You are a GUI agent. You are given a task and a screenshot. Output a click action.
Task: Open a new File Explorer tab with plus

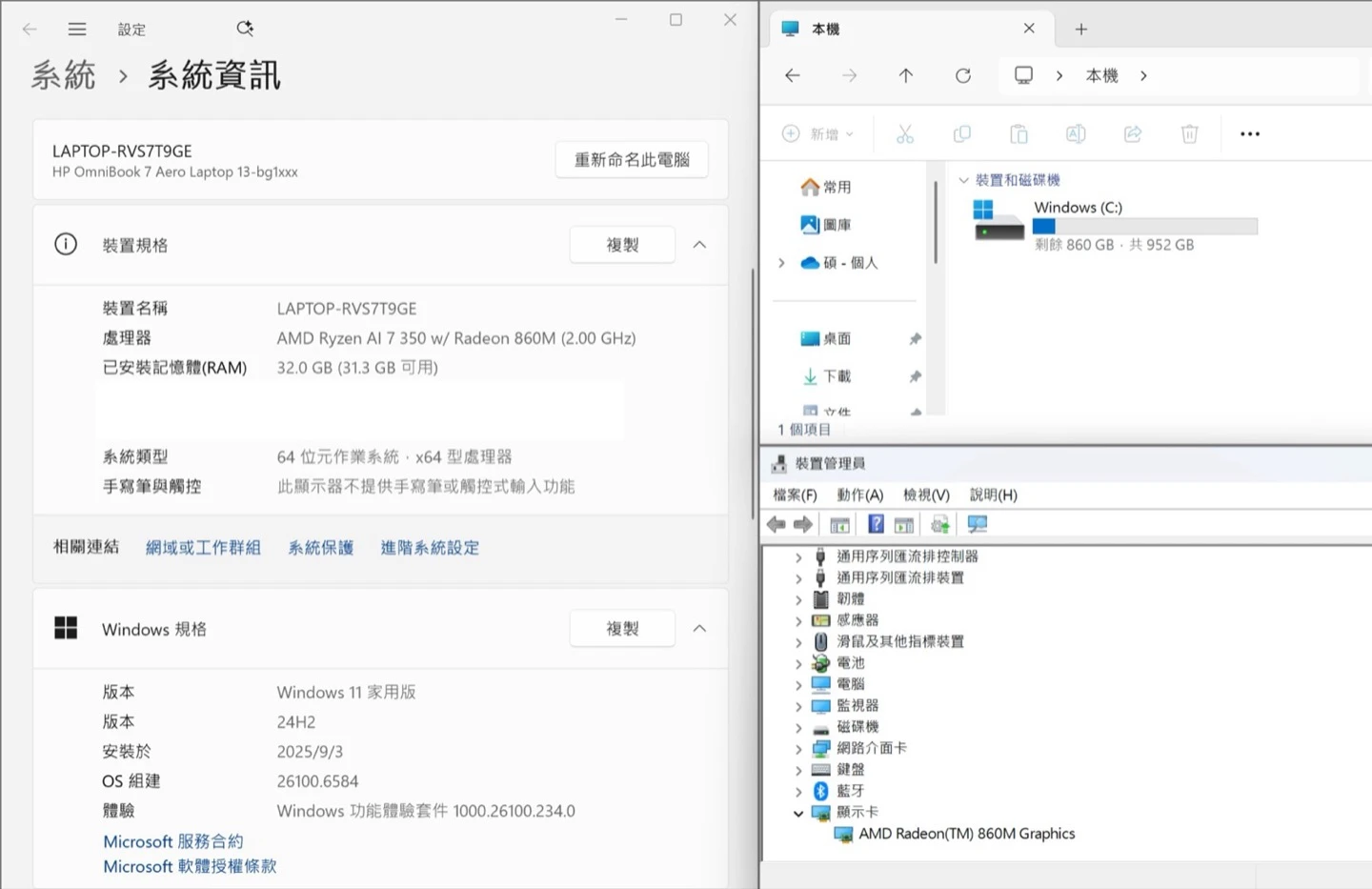[x=1081, y=30]
